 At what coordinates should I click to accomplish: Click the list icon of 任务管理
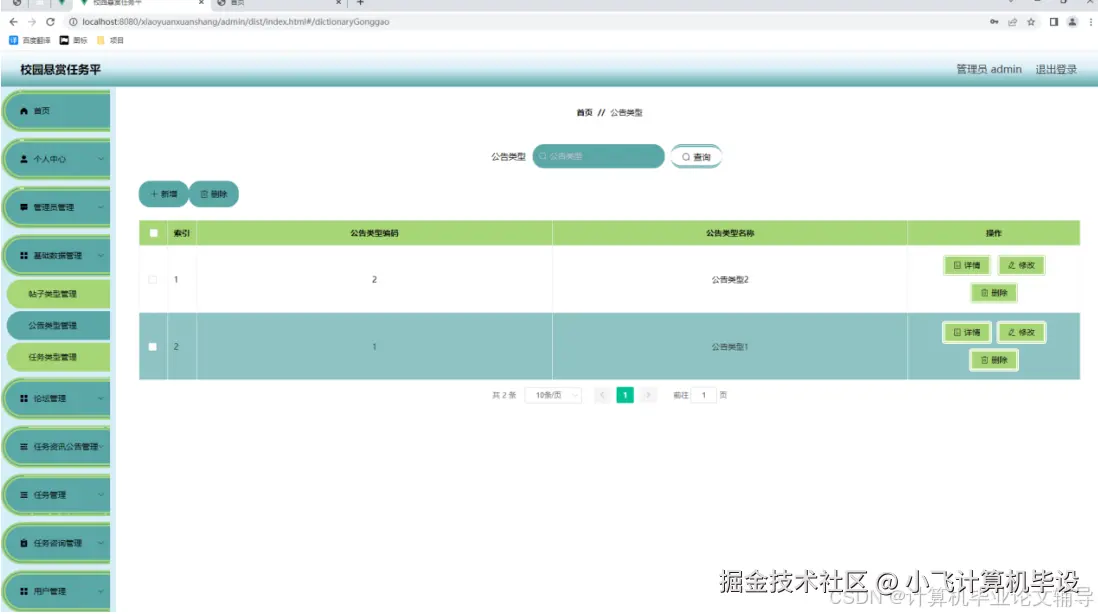(24, 495)
